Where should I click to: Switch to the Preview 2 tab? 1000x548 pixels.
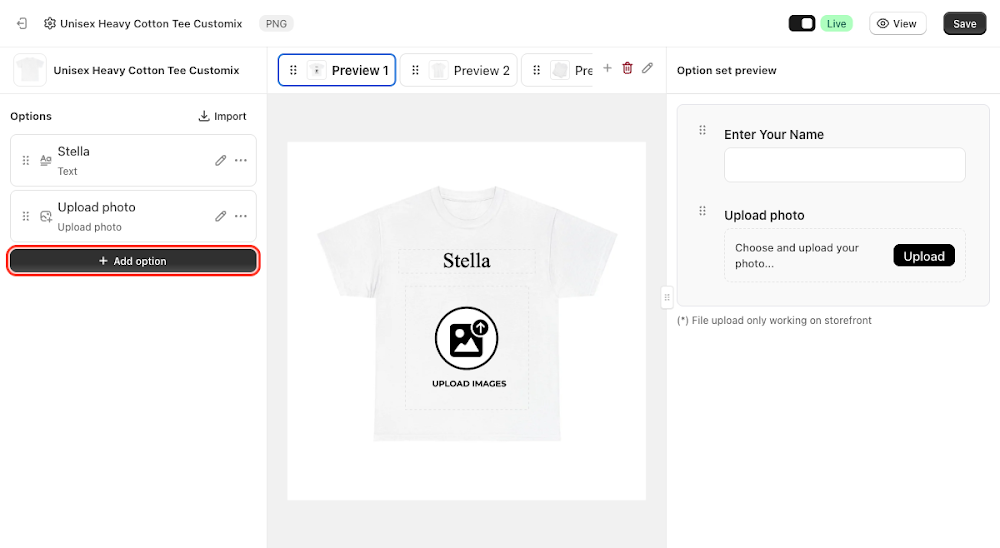click(x=459, y=70)
